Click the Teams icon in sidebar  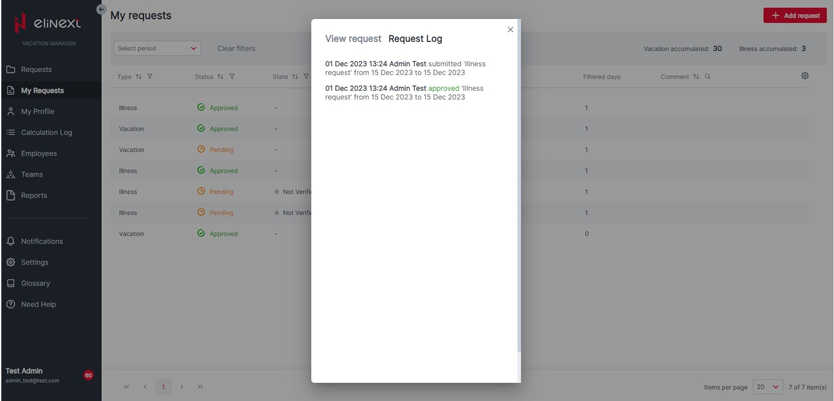coord(11,175)
